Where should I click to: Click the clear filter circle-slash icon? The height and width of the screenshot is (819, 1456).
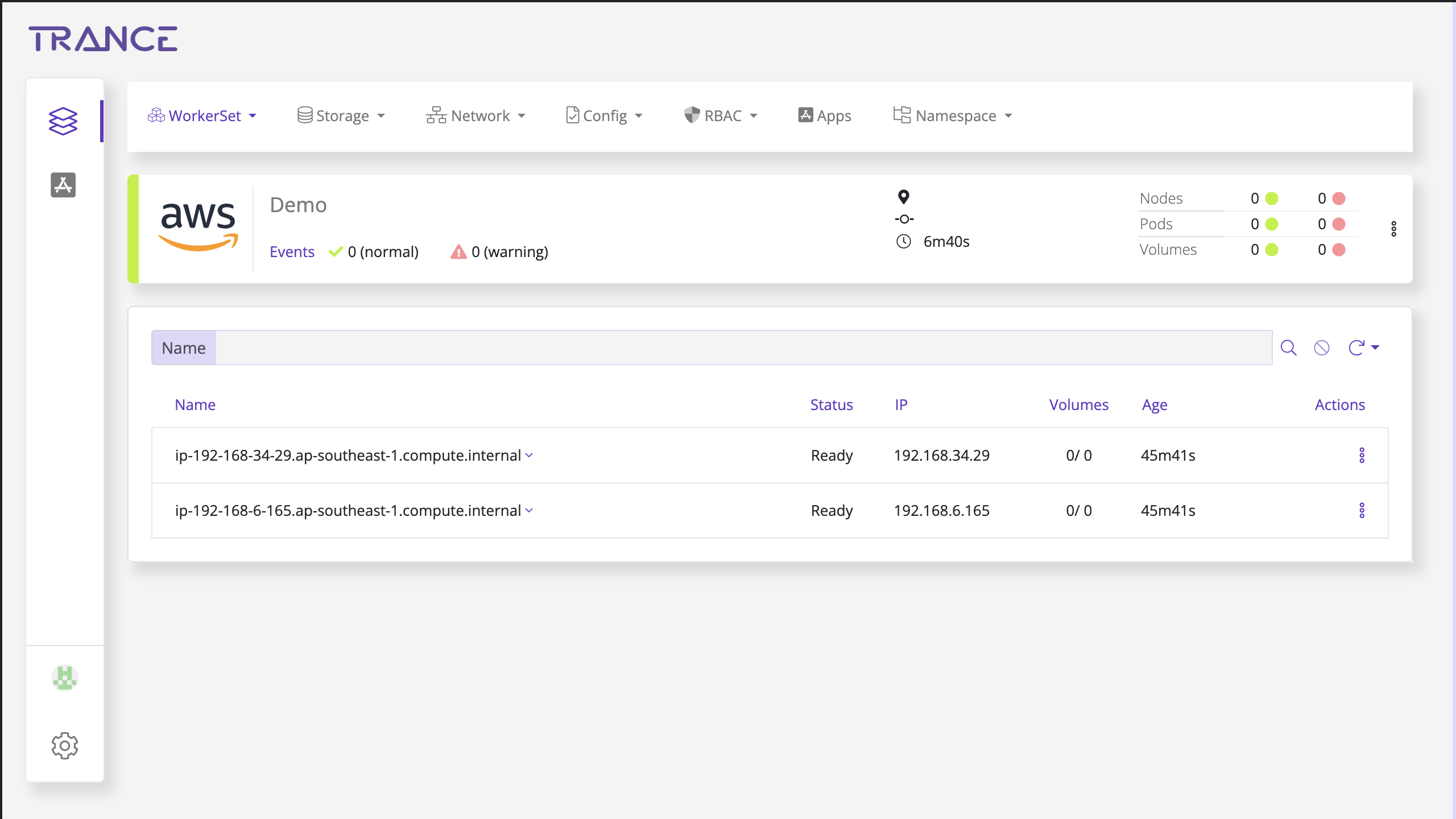pos(1322,348)
